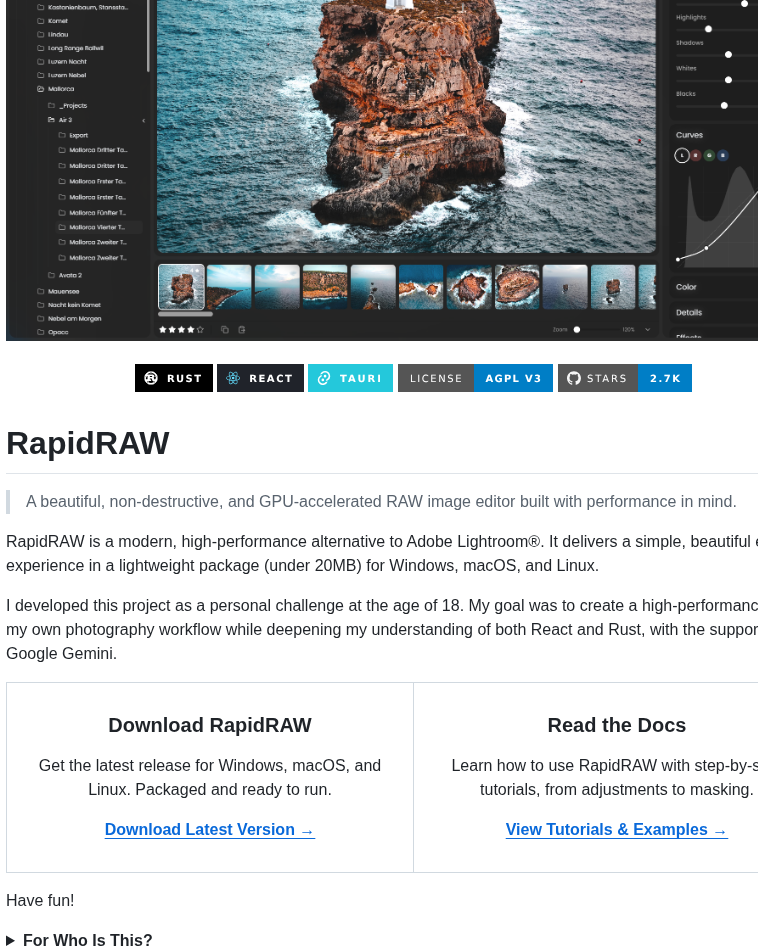Image resolution: width=758 pixels, height=950 pixels.
Task: Select the red curve channel
Action: click(x=696, y=156)
